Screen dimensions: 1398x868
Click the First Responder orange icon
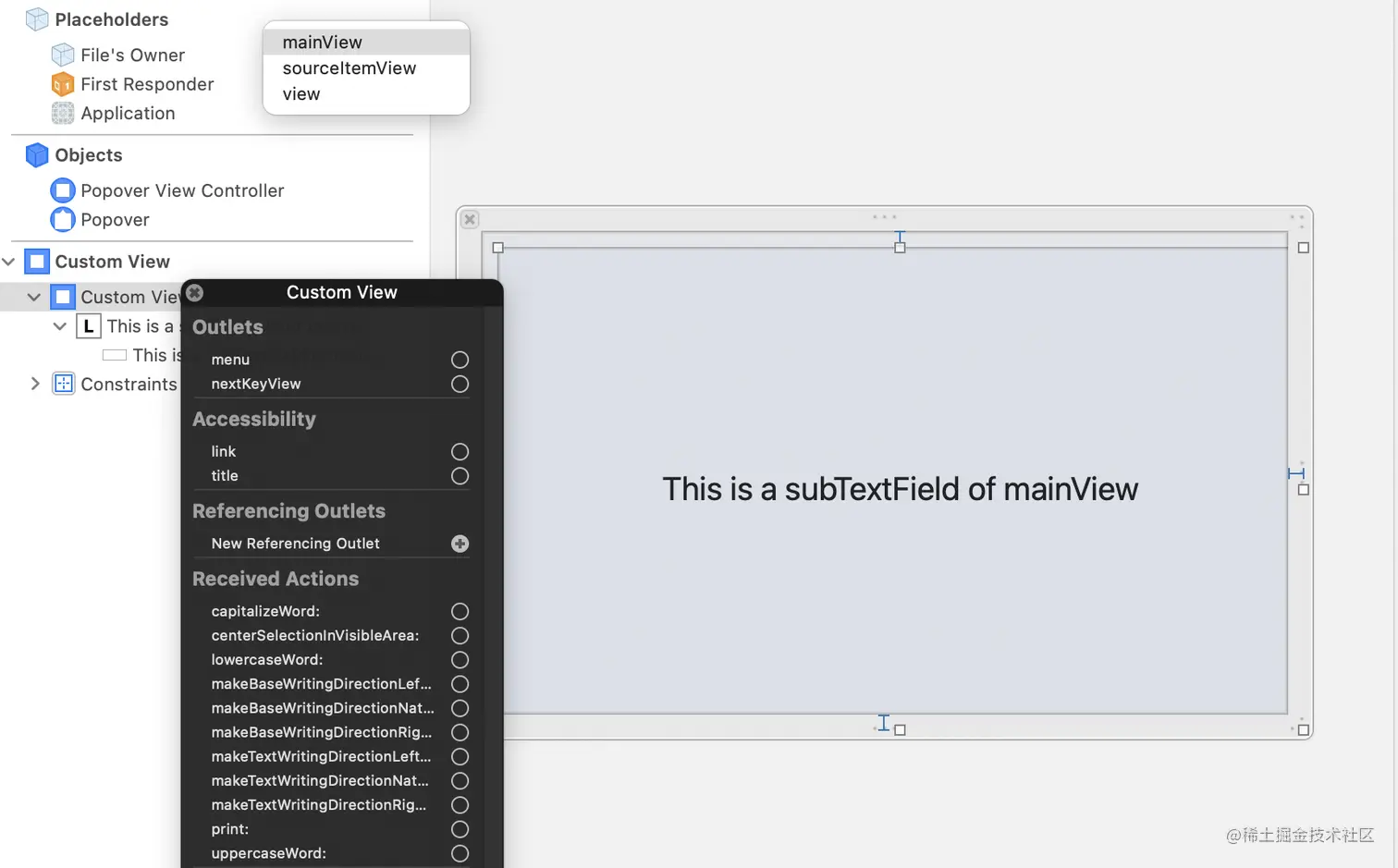click(x=63, y=84)
